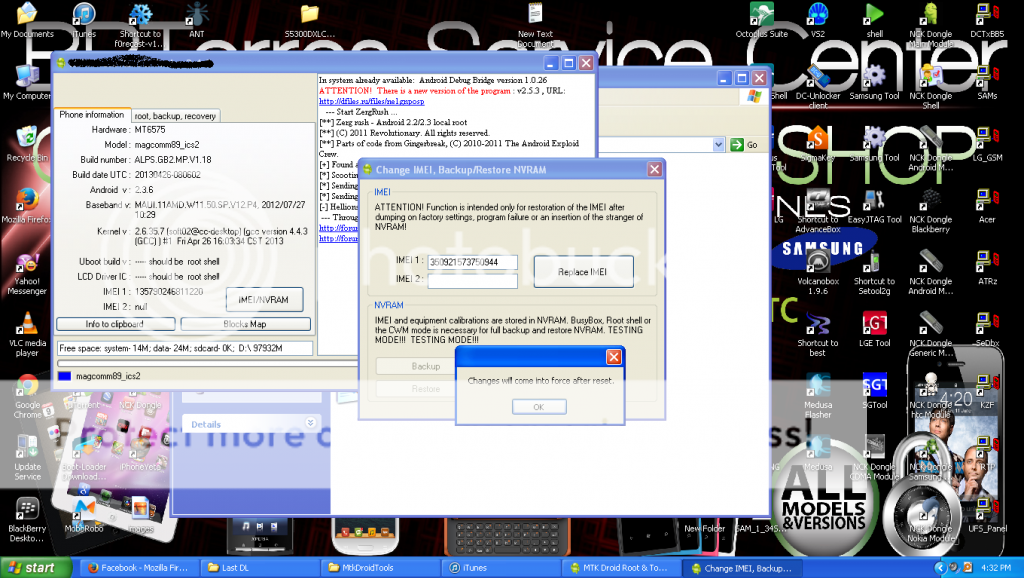Launch the Yahoo! Messenger desktop icon

(27, 262)
